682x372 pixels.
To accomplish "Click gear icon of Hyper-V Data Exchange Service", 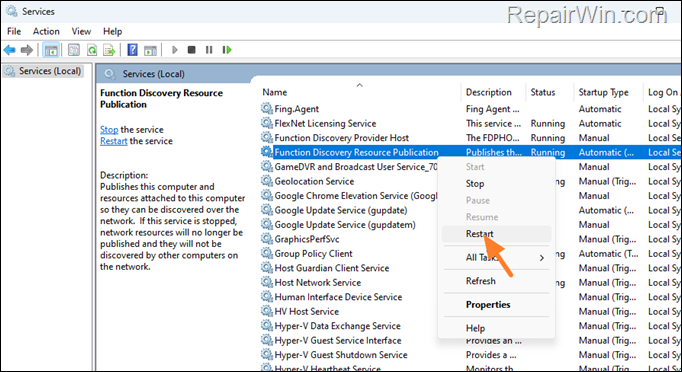I will (266, 325).
